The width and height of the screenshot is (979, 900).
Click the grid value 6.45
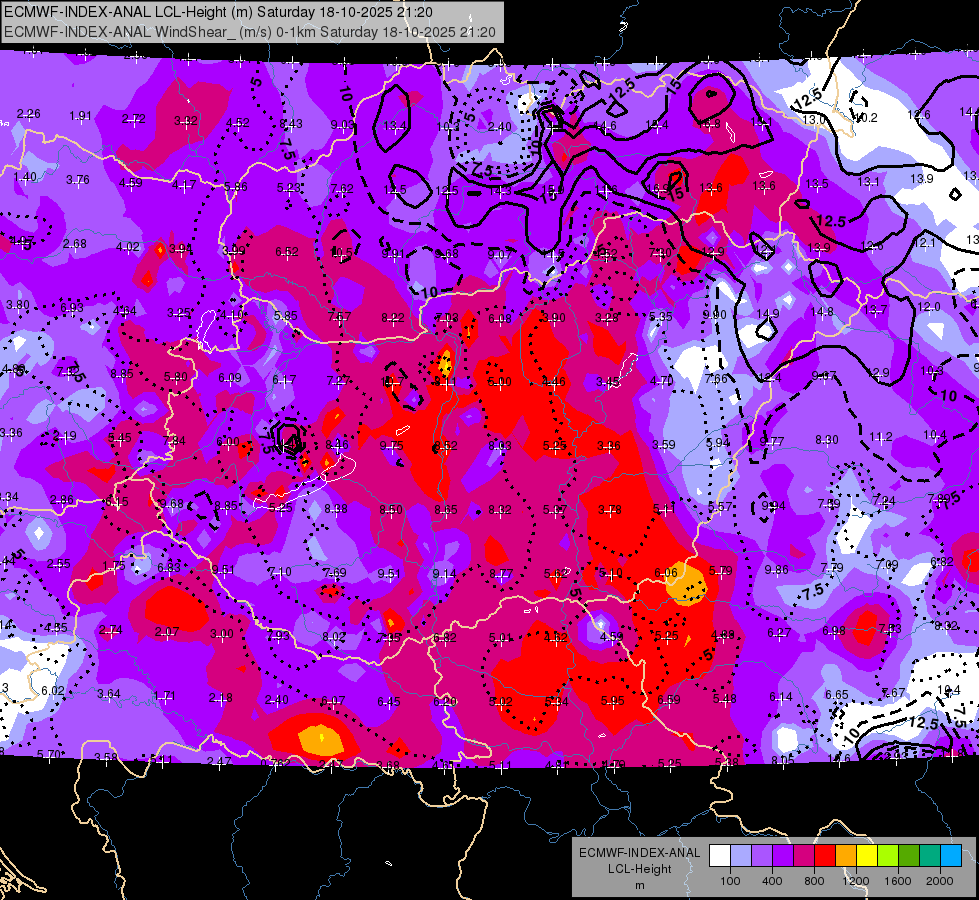tap(388, 701)
